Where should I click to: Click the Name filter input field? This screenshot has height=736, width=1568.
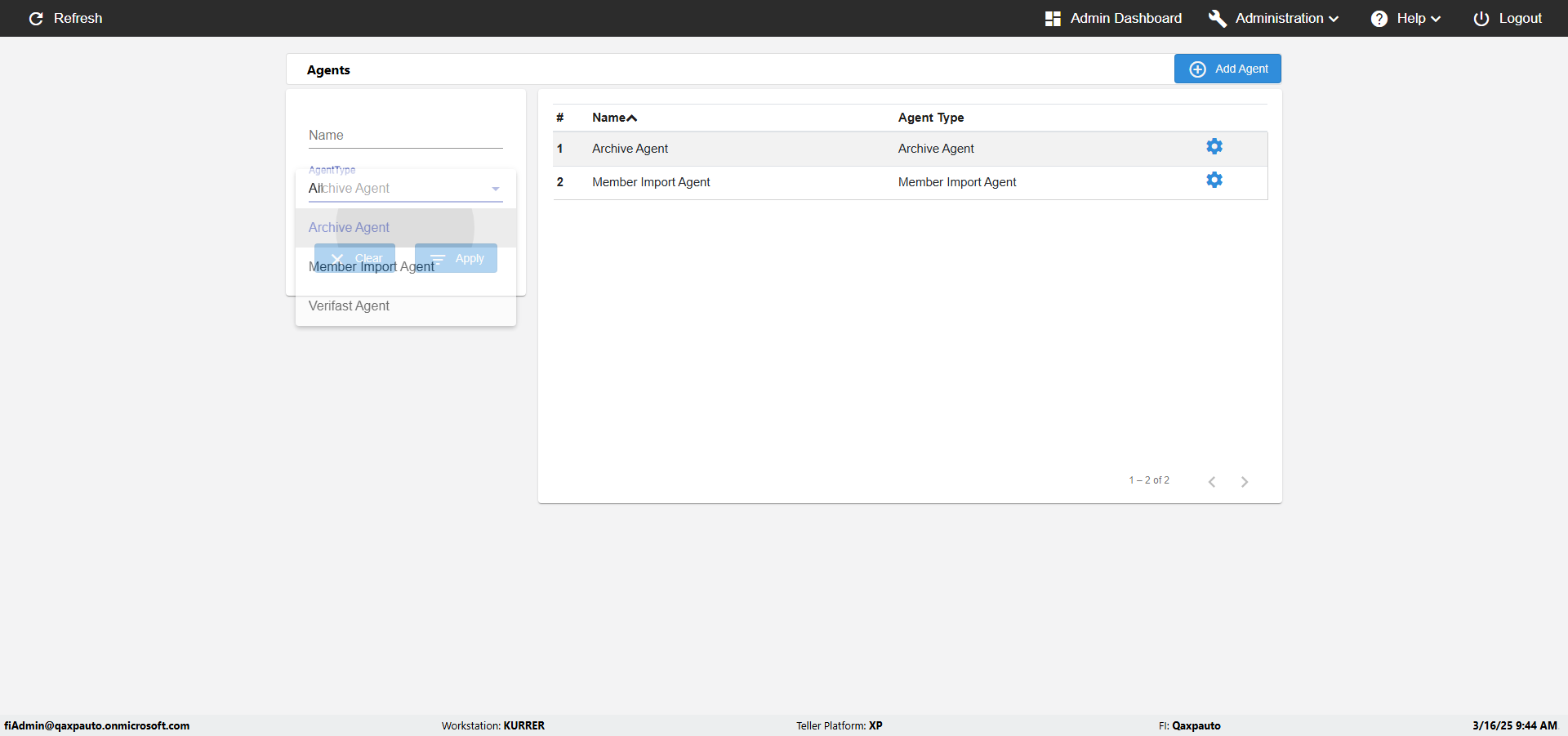click(x=406, y=136)
